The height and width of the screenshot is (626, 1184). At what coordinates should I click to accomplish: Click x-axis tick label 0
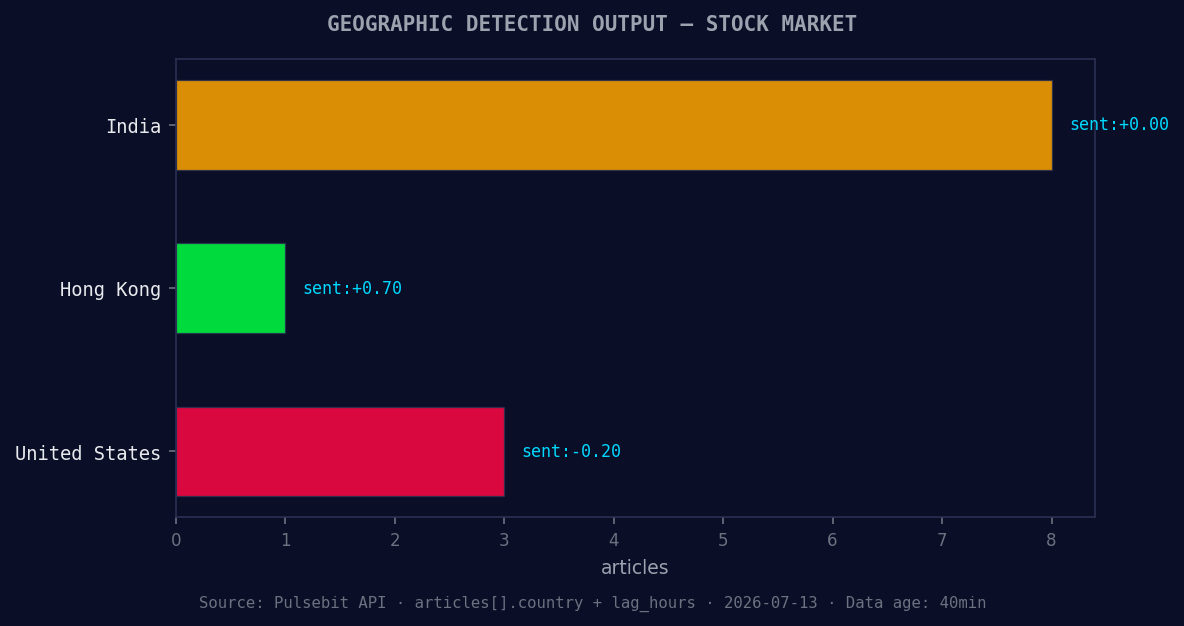(176, 540)
